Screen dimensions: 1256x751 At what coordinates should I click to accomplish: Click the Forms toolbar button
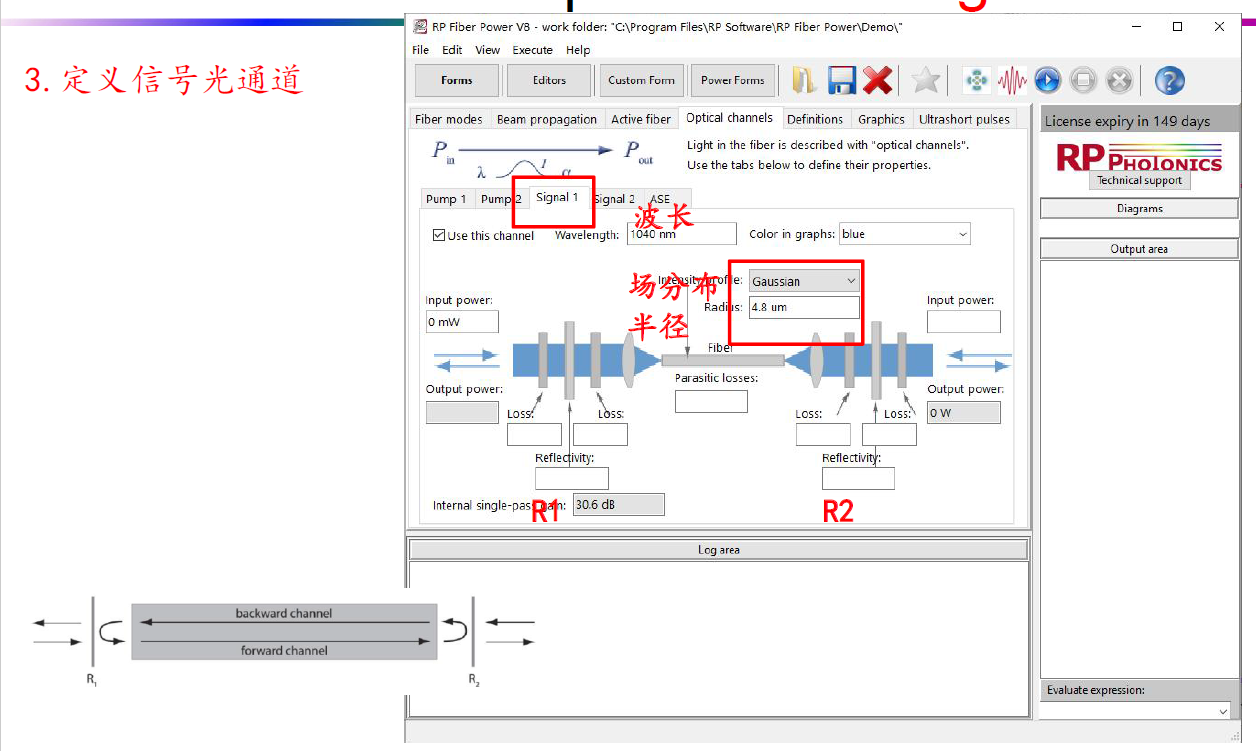[457, 80]
